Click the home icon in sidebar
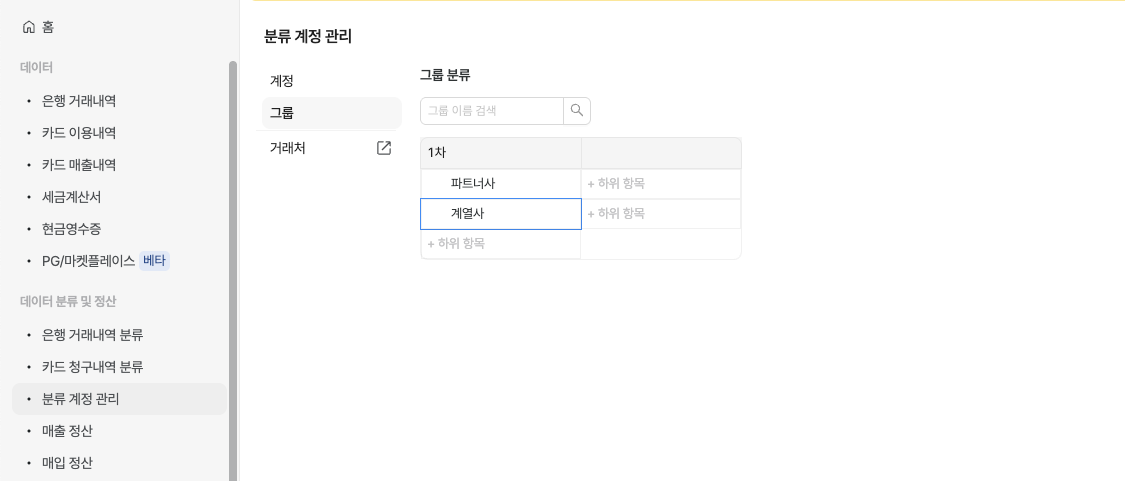This screenshot has height=481, width=1125. [28, 27]
